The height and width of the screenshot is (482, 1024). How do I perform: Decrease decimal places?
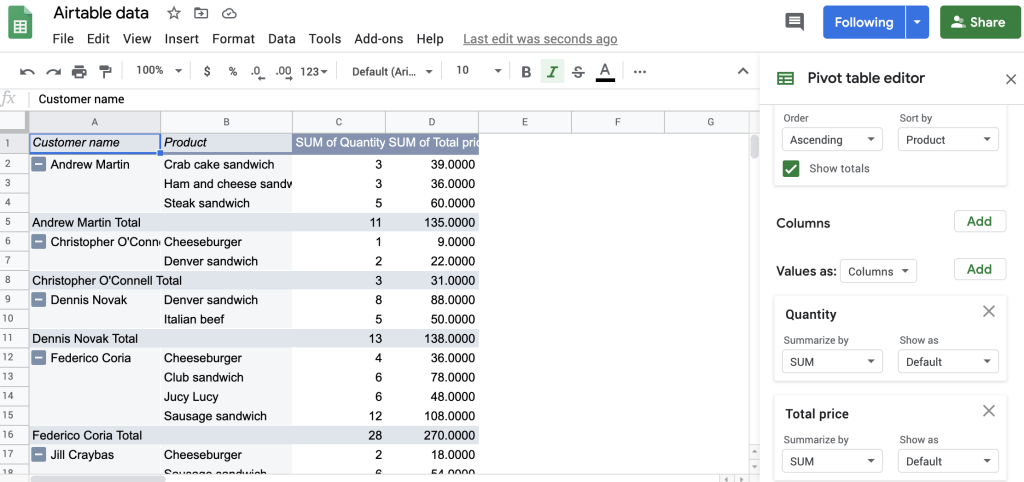[x=257, y=72]
